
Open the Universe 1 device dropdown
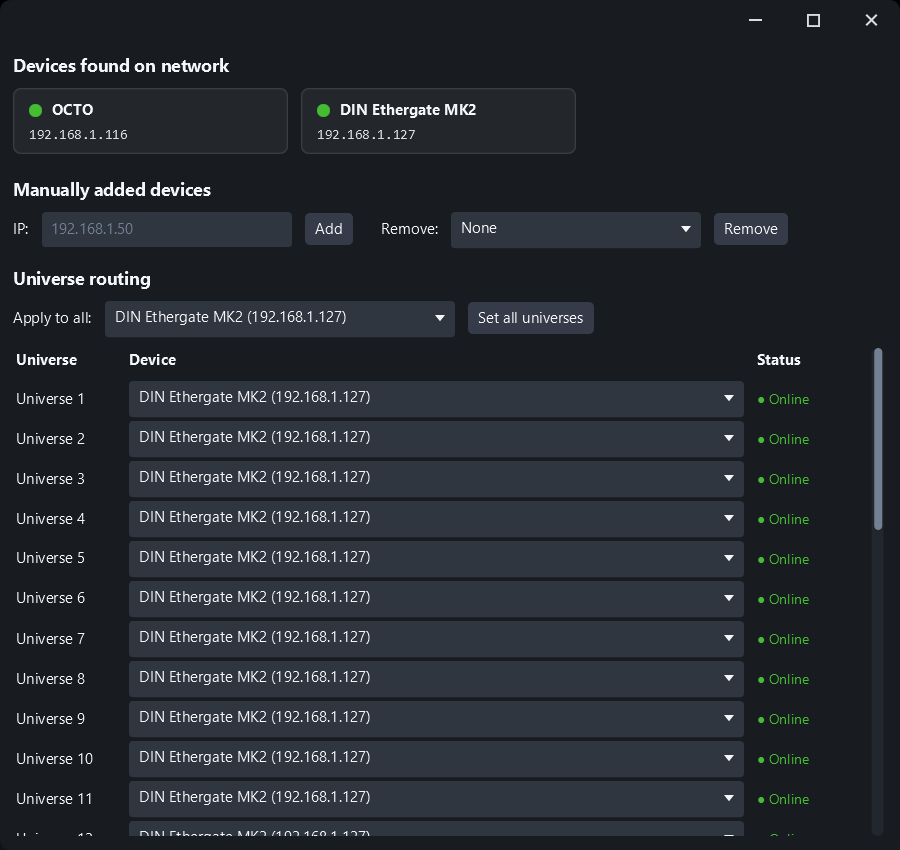[x=436, y=399]
